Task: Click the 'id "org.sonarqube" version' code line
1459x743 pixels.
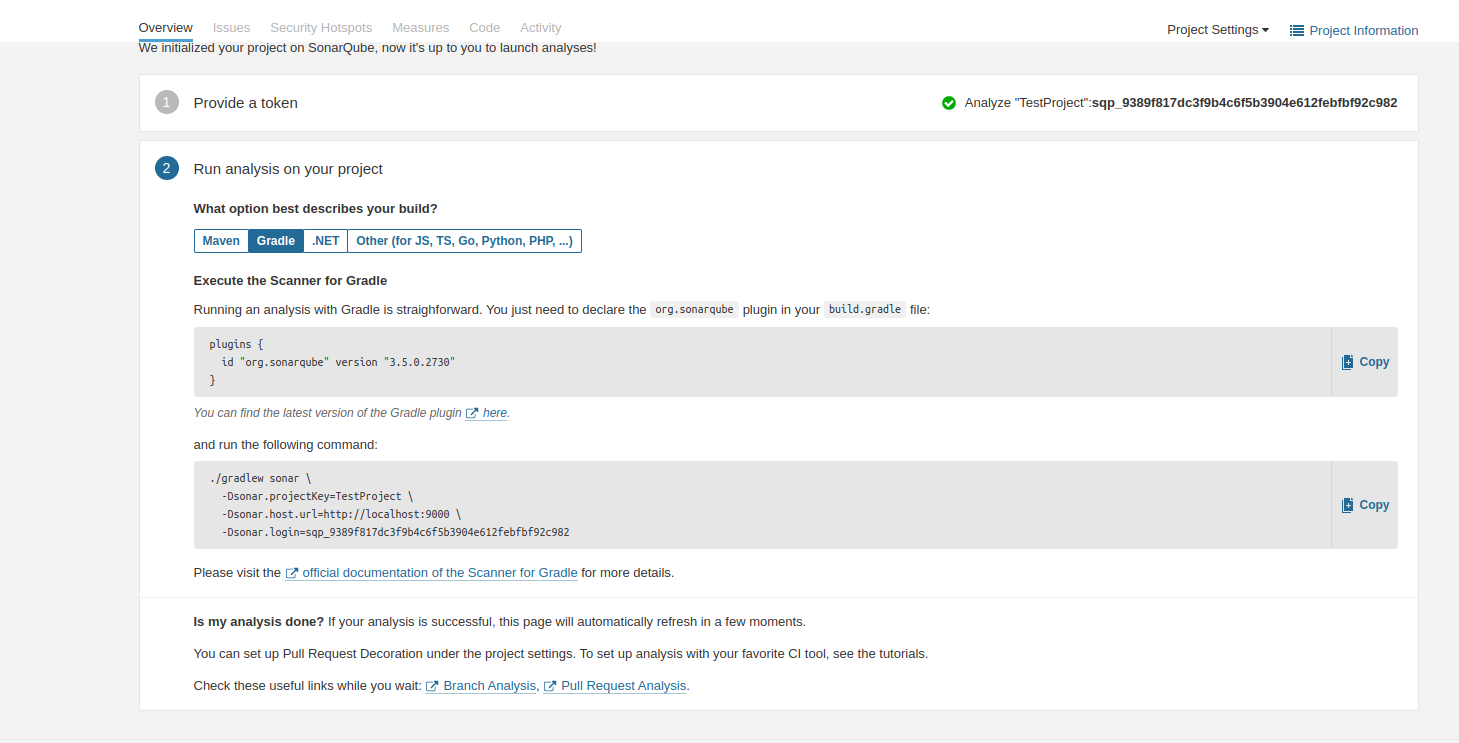Action: click(x=338, y=362)
